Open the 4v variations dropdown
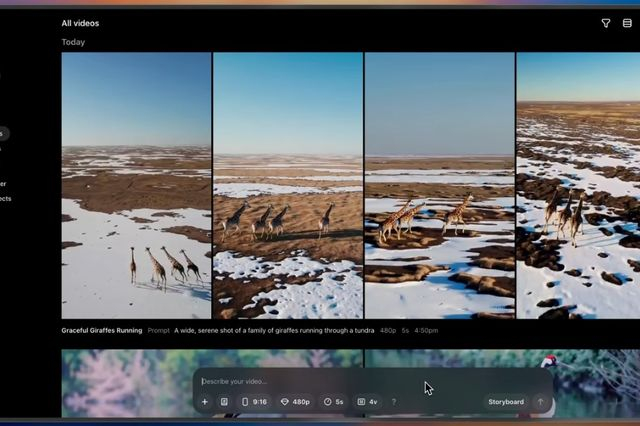This screenshot has width=640, height=426. point(367,402)
